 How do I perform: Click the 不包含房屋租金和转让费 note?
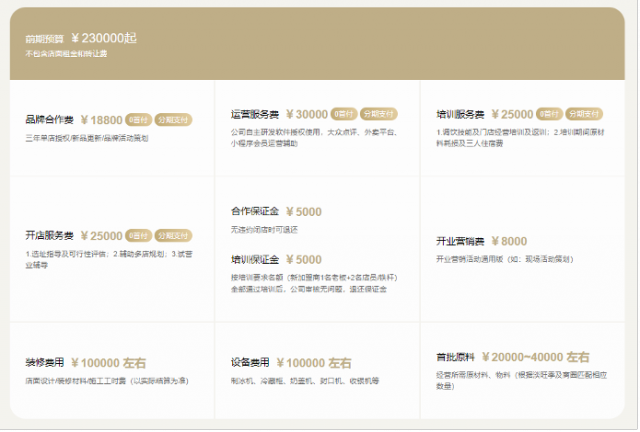(x=67, y=54)
